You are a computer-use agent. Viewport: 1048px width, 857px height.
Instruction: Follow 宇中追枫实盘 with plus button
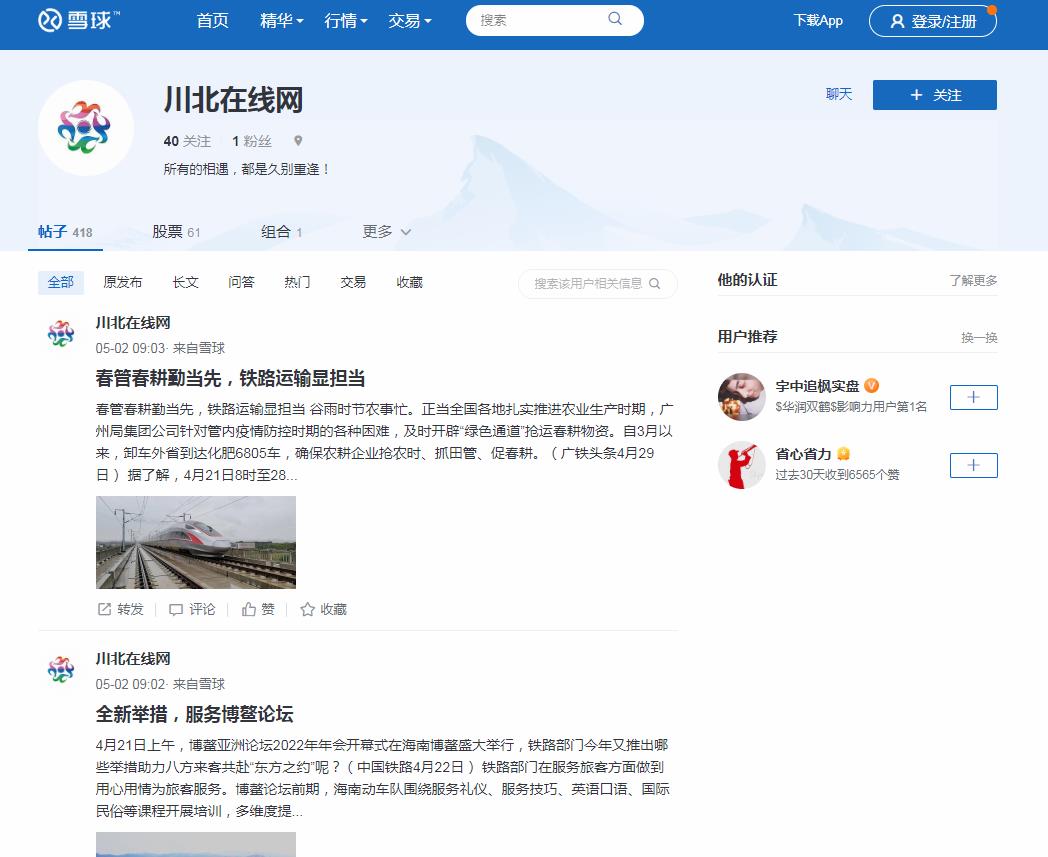[x=973, y=397]
